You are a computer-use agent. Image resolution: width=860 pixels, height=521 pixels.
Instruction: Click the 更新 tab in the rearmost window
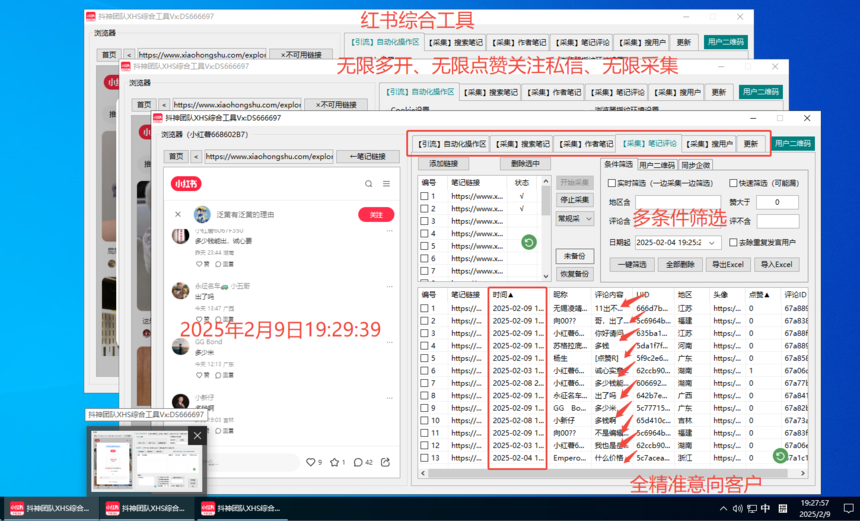[683, 42]
